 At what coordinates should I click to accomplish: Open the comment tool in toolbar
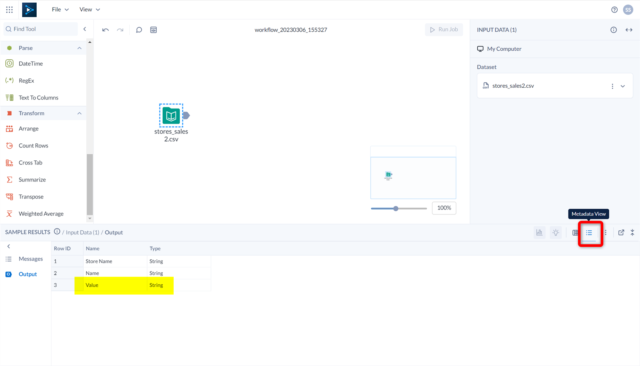(139, 30)
